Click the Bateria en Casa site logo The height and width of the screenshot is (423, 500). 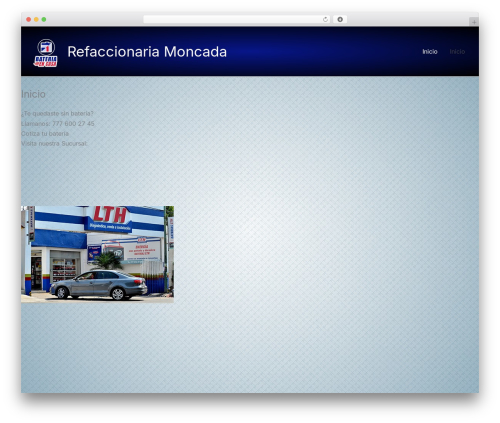click(x=45, y=53)
